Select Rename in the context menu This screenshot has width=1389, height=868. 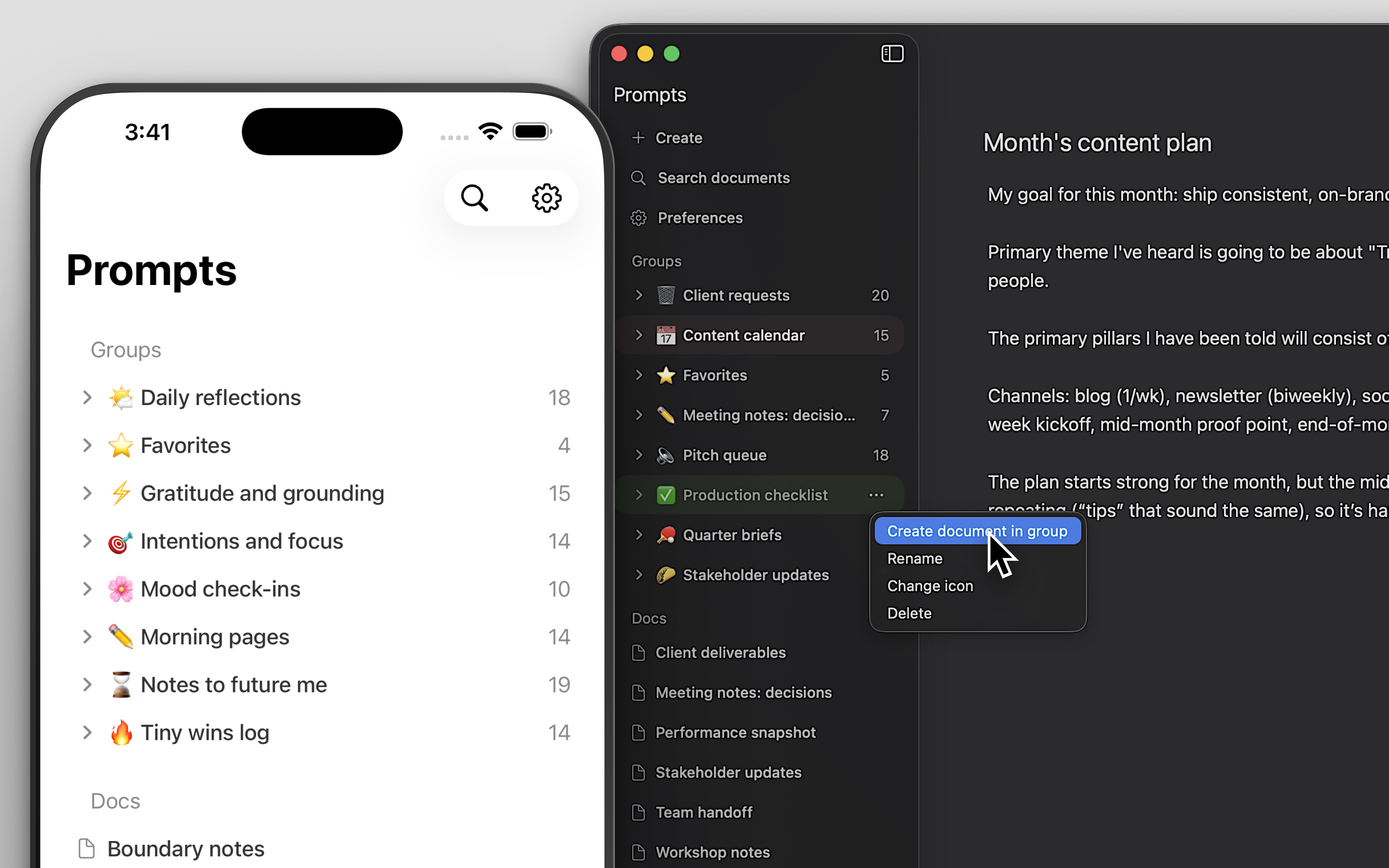914,557
